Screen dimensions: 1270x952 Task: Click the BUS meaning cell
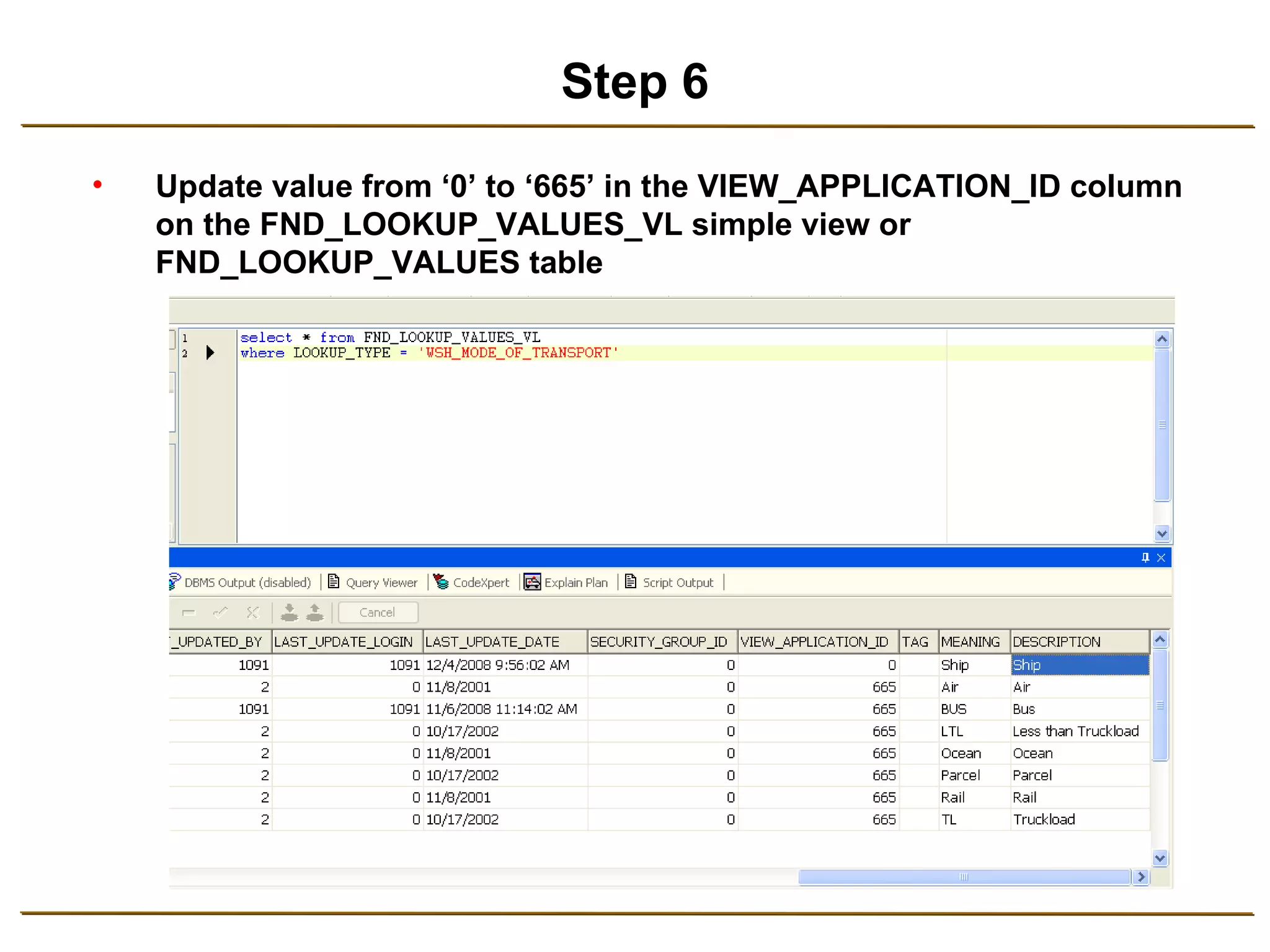coord(975,709)
